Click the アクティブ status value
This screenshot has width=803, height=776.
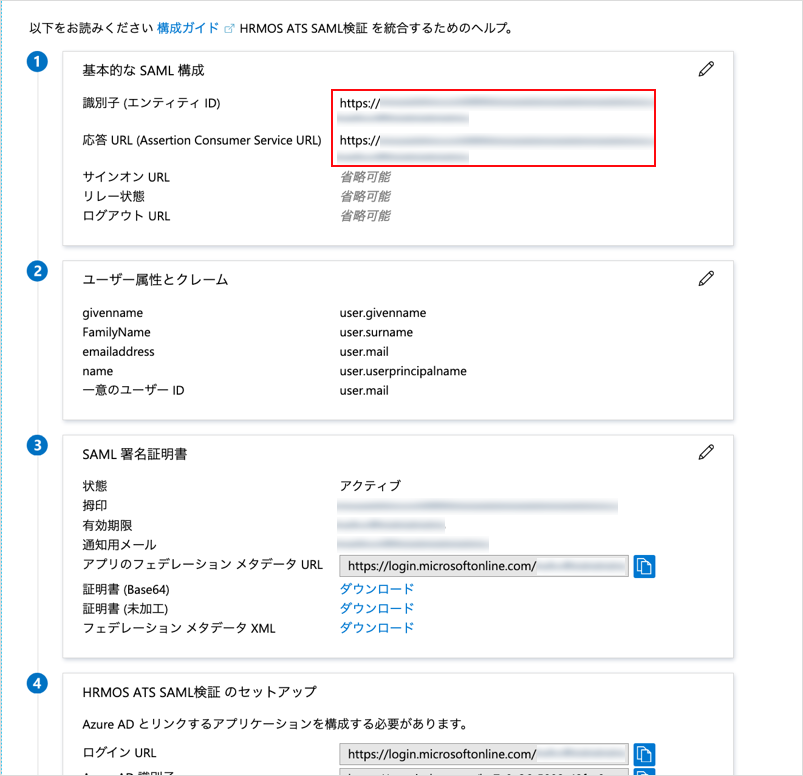370,486
